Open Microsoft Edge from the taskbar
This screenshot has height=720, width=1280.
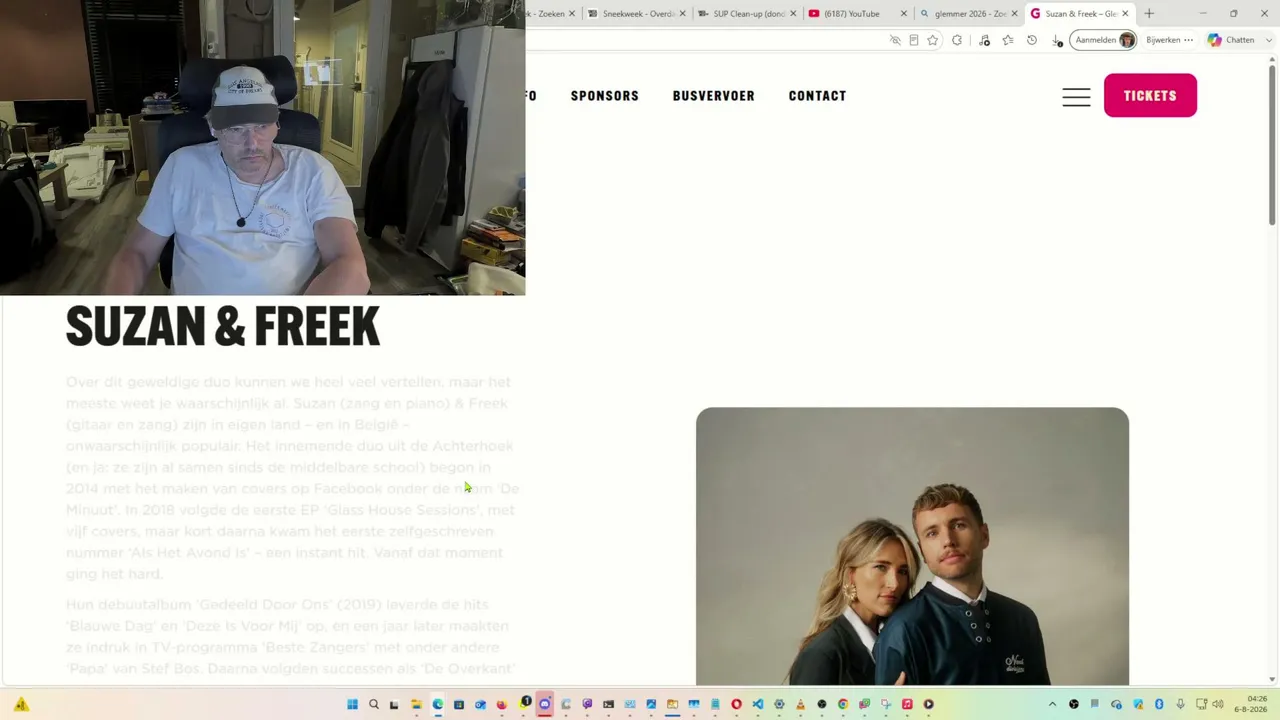[x=438, y=704]
